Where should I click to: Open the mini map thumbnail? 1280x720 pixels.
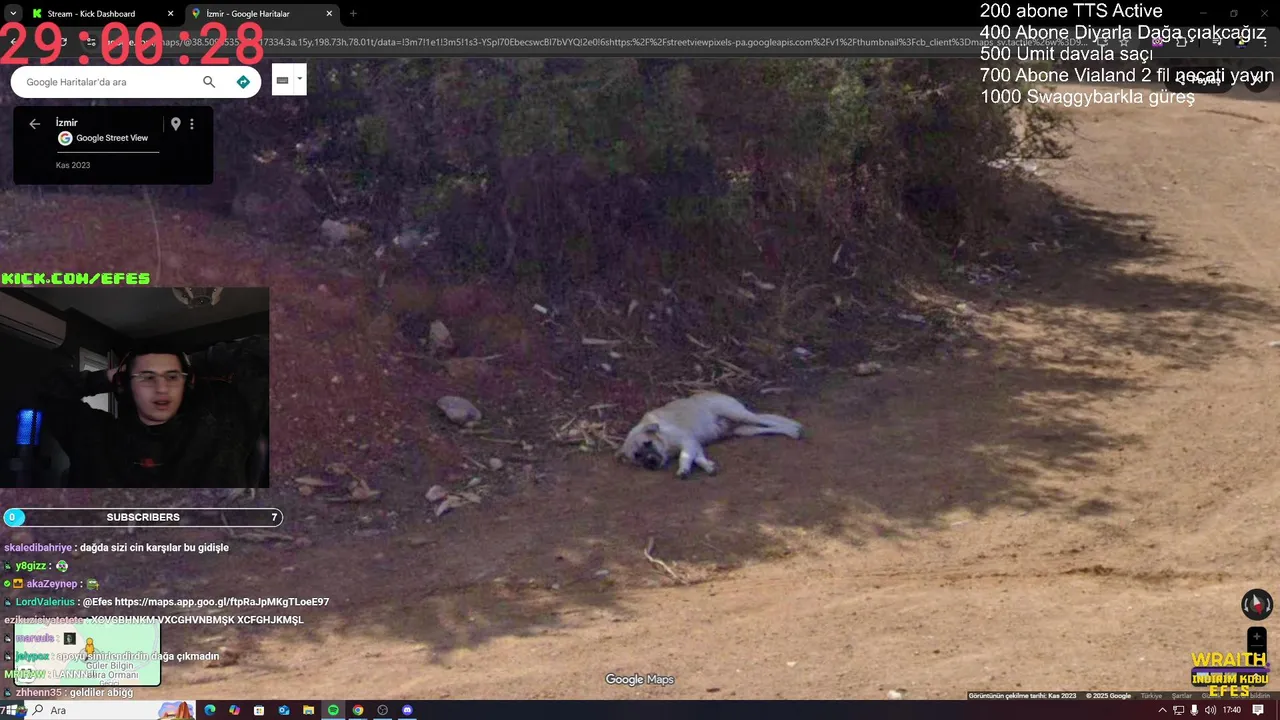pyautogui.click(x=87, y=653)
